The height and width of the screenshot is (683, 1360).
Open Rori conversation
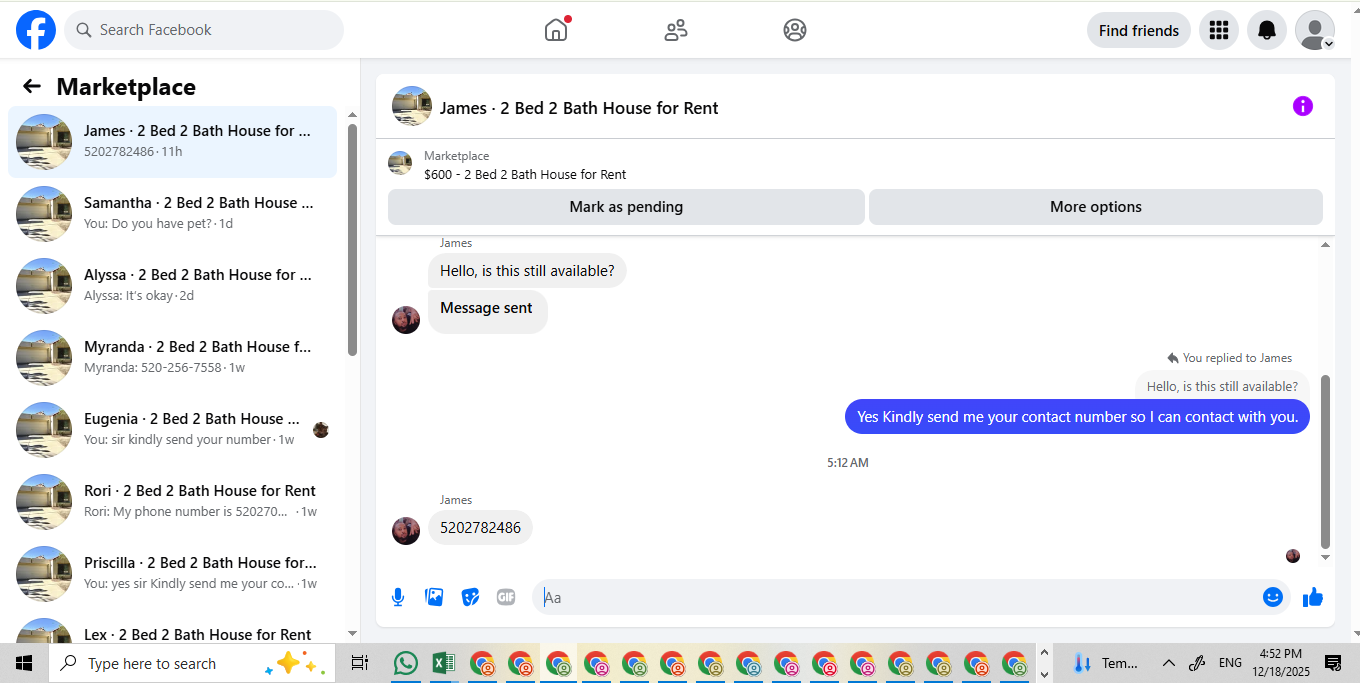[x=172, y=502]
